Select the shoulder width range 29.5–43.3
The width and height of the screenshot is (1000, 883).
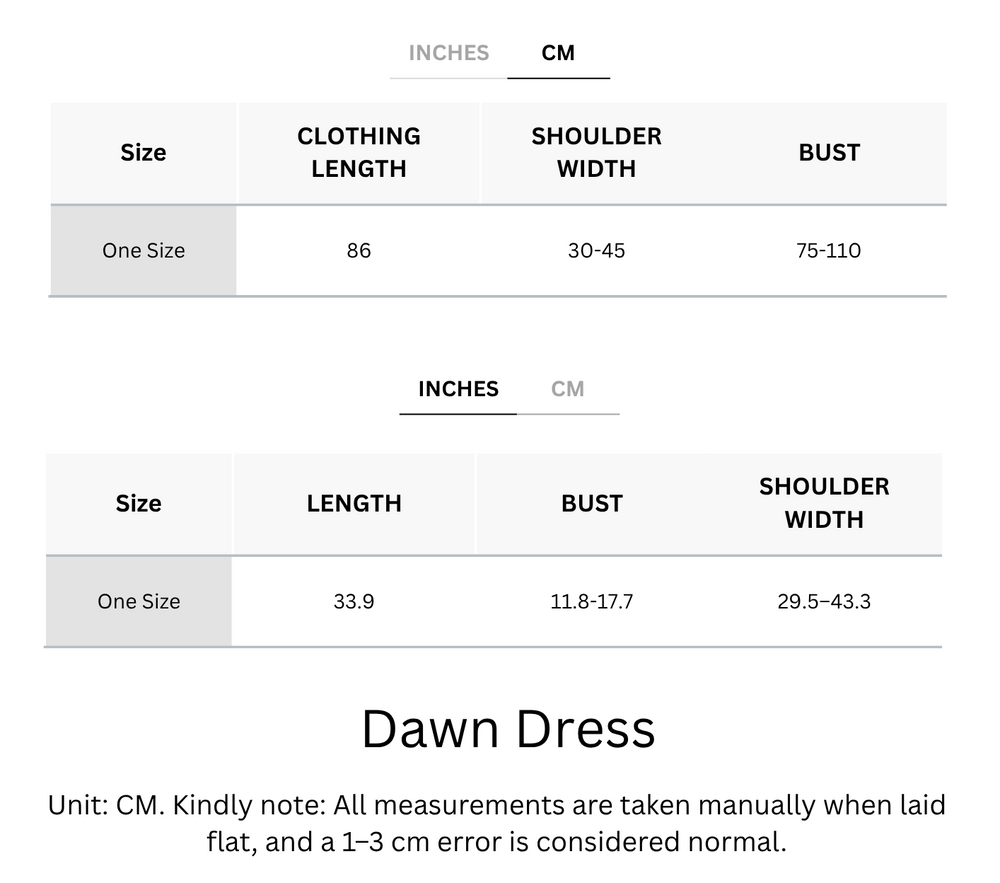(x=824, y=601)
